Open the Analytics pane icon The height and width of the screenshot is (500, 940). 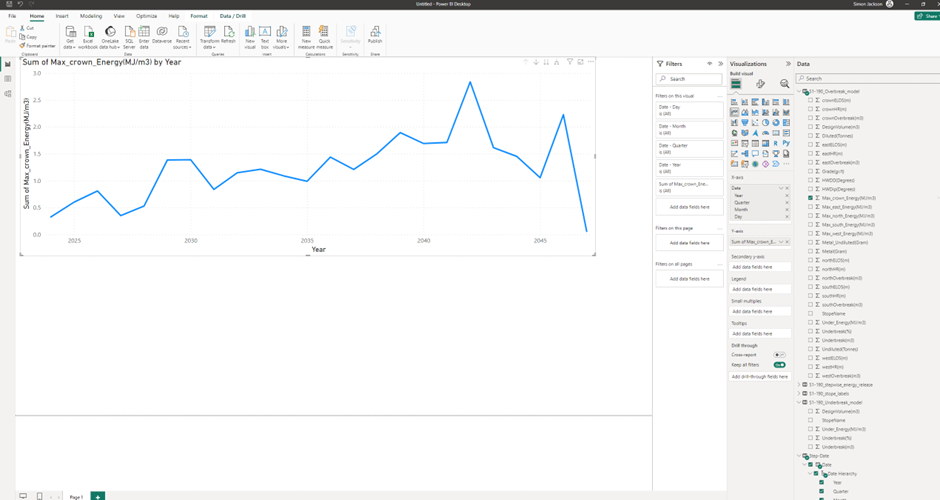click(784, 84)
